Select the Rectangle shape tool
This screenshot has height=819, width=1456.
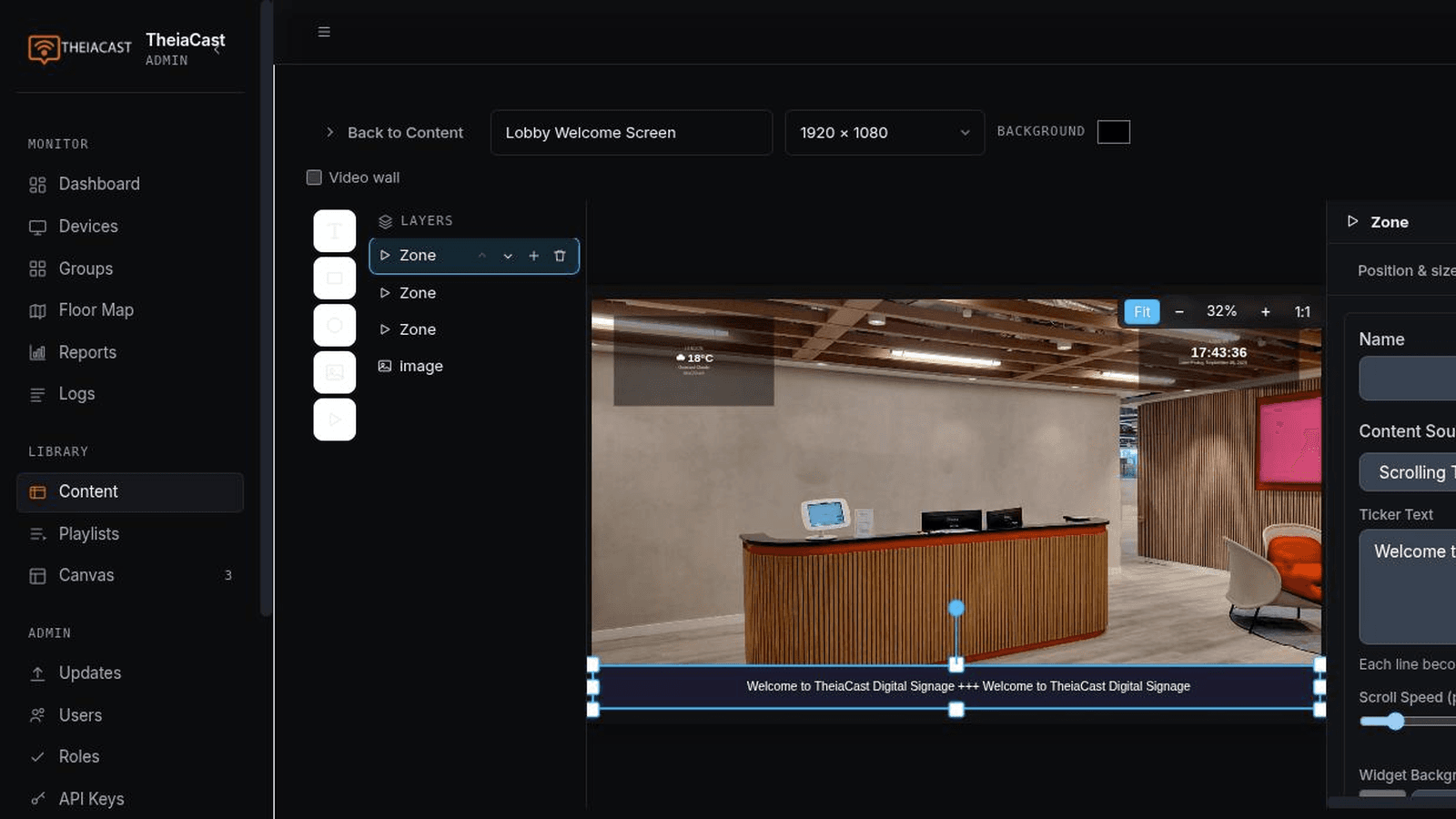335,278
